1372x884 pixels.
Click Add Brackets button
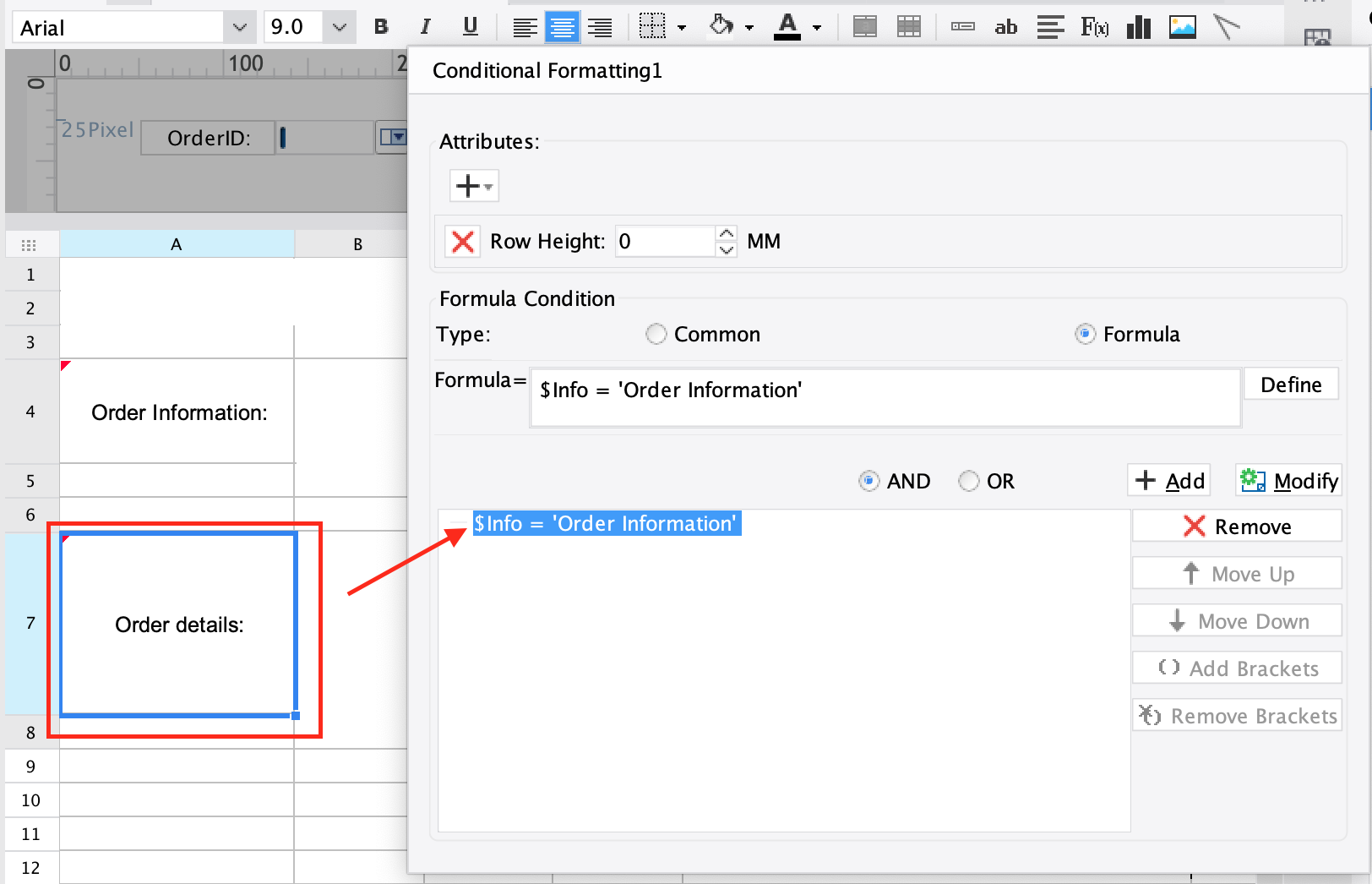[1237, 668]
